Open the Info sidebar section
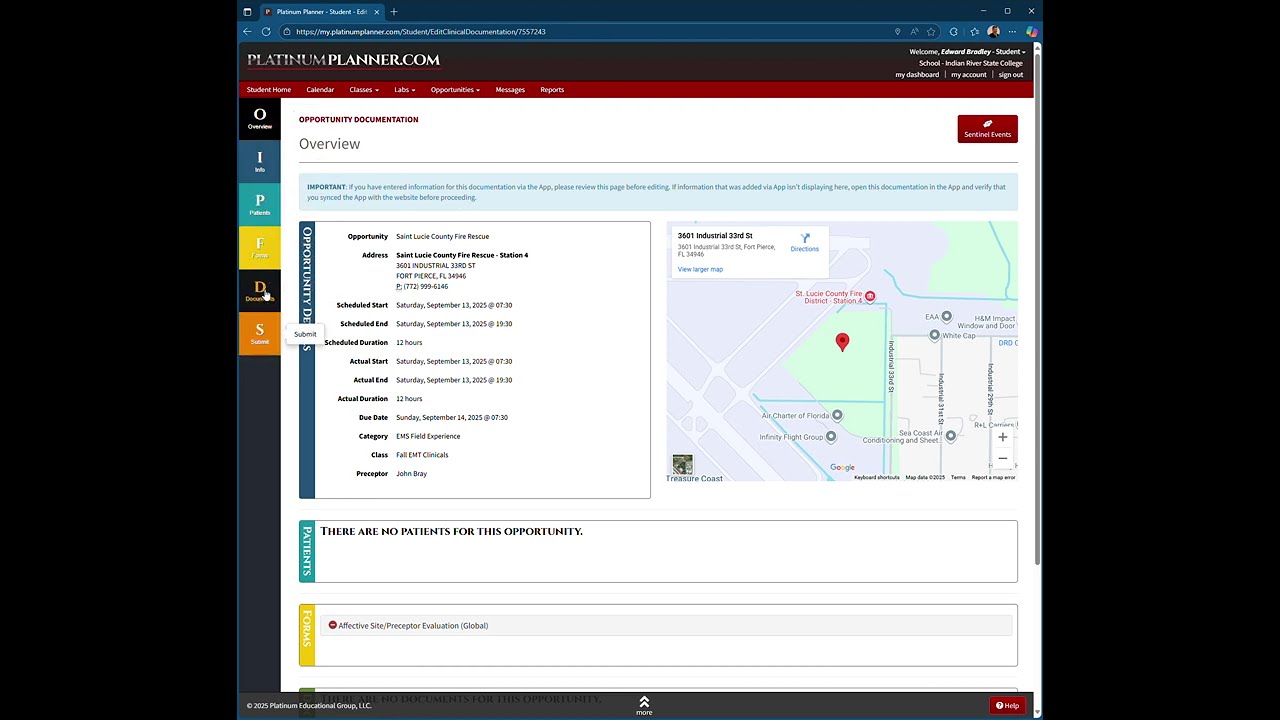 tap(259, 162)
